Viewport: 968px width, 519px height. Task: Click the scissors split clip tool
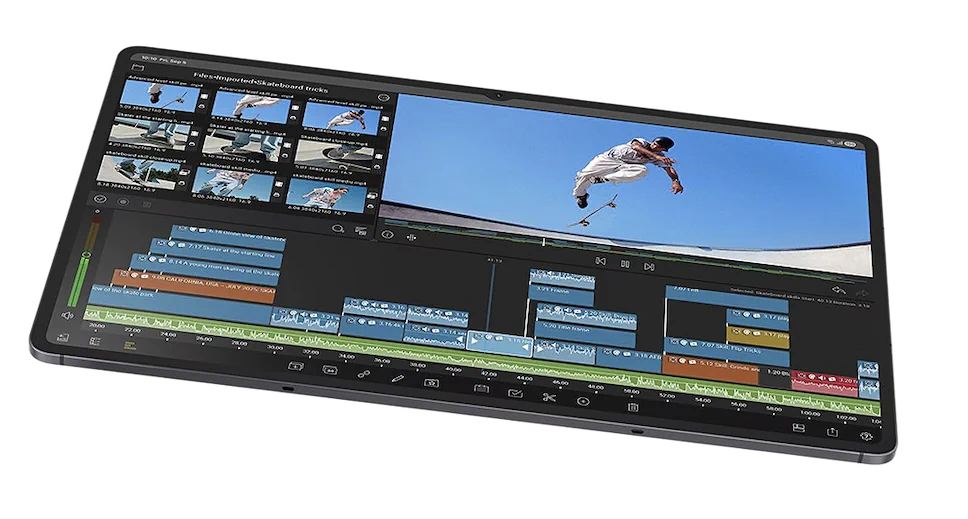(x=548, y=398)
